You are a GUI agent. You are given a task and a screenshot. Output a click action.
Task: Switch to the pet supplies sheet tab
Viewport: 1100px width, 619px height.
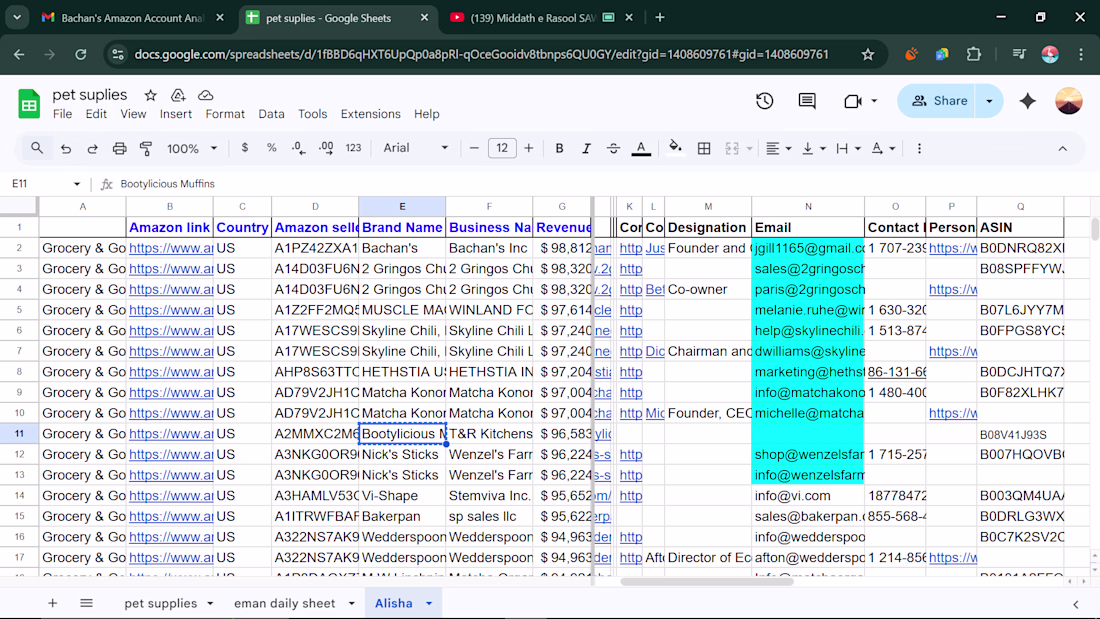click(x=161, y=603)
